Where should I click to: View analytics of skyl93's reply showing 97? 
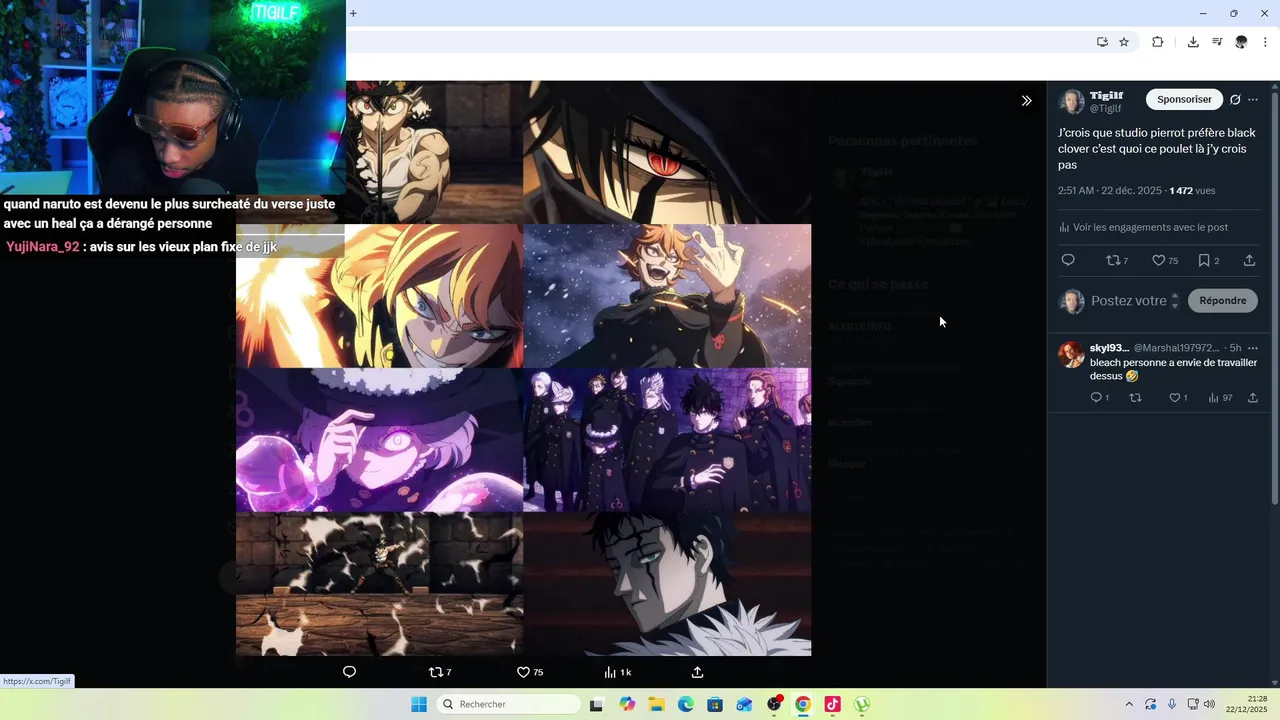coord(1220,398)
